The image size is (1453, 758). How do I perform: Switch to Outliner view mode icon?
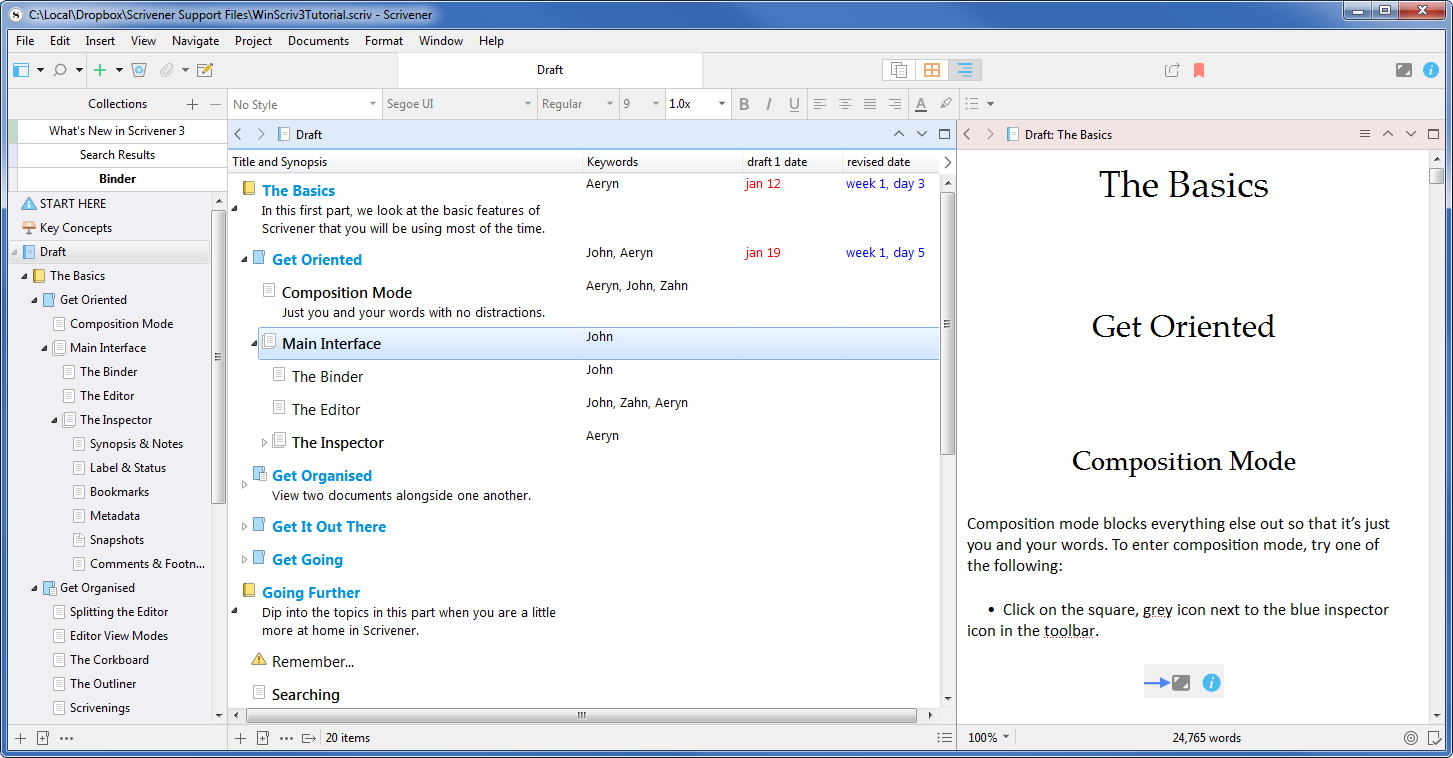[x=965, y=70]
